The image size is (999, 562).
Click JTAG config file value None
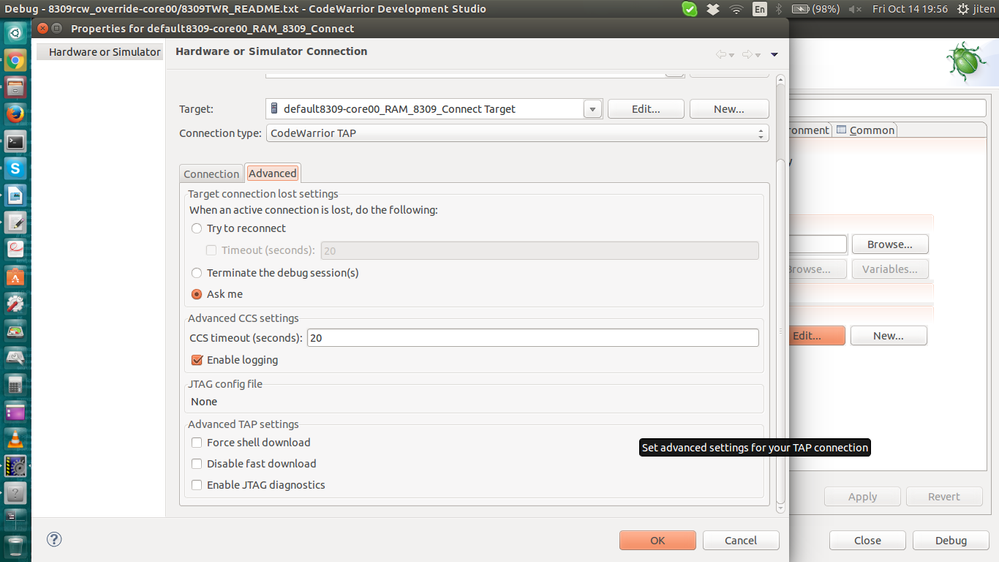tap(204, 401)
